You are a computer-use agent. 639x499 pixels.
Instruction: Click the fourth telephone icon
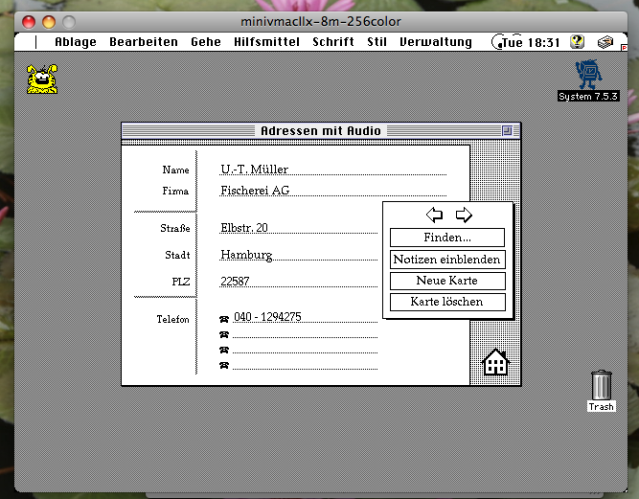pyautogui.click(x=224, y=365)
